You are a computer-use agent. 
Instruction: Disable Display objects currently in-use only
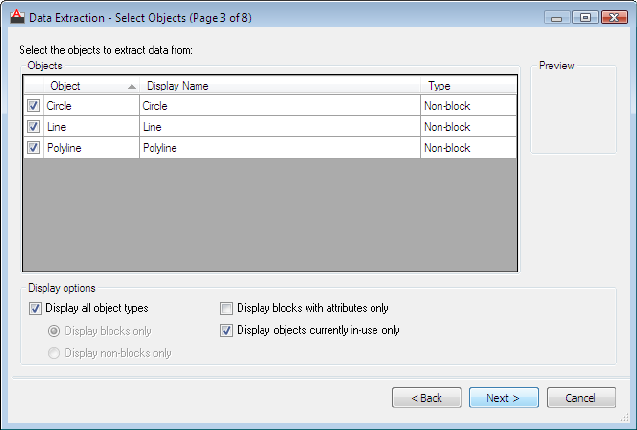[x=226, y=330]
